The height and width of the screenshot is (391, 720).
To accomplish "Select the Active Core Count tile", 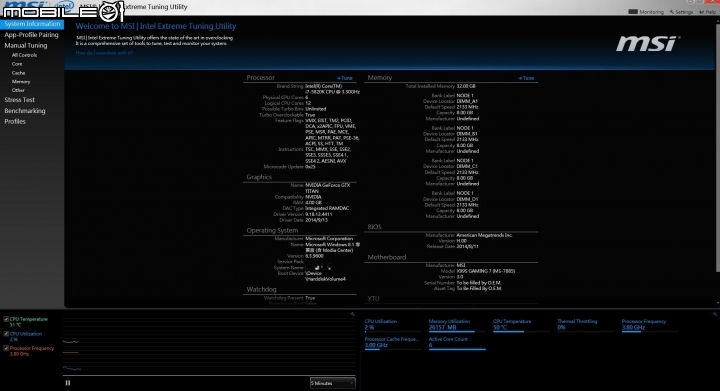I will 457,343.
